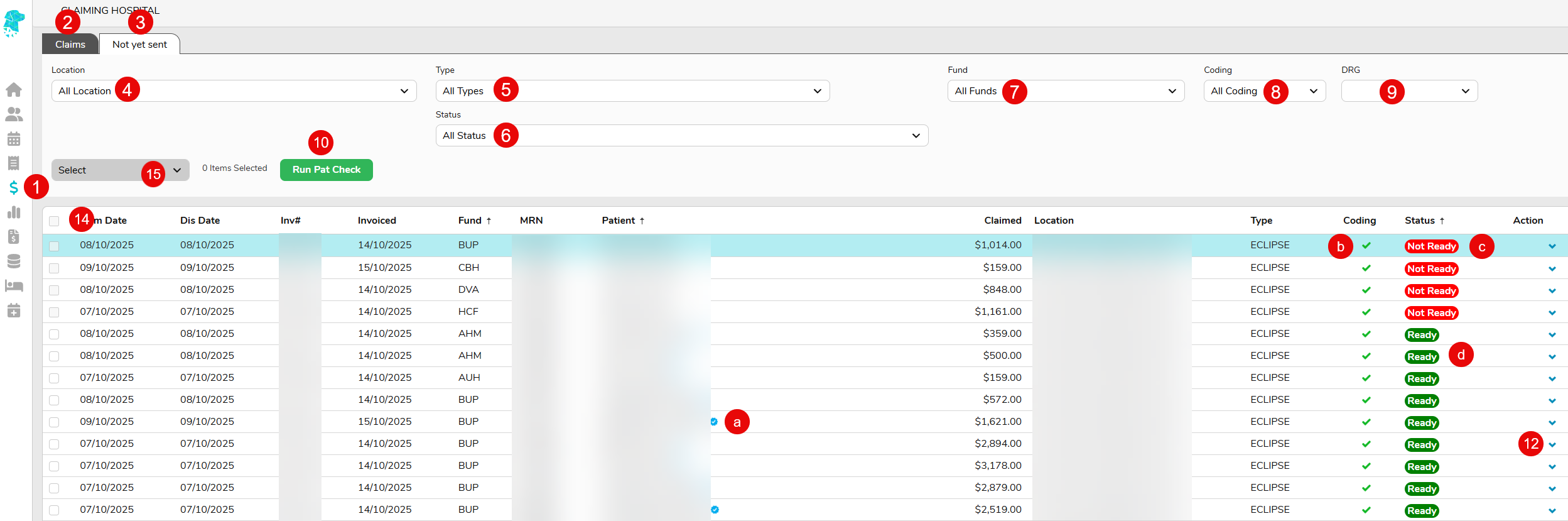Toggle the select-all checkbox in table header

tap(54, 221)
